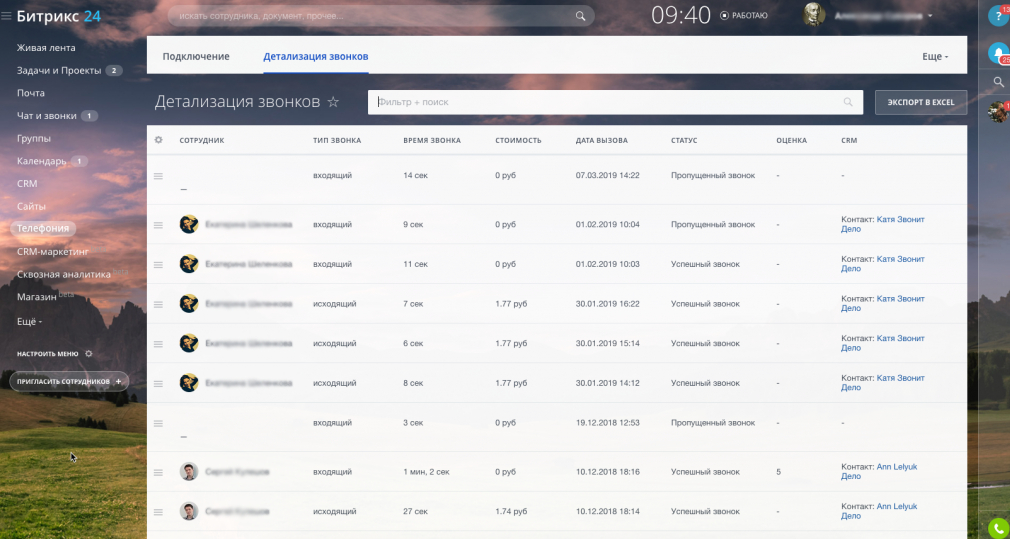Click the magnifier icon in right sidebar
The image size is (1010, 539).
[997, 82]
